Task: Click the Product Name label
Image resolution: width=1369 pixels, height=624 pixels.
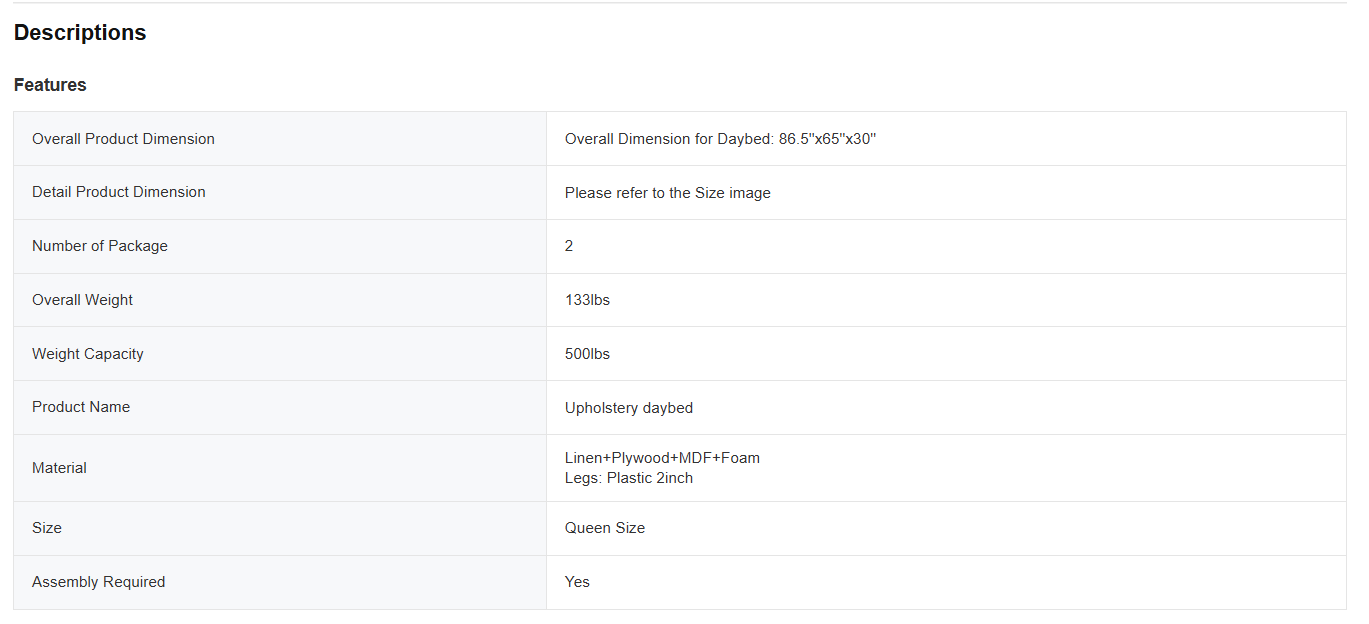Action: (81, 407)
